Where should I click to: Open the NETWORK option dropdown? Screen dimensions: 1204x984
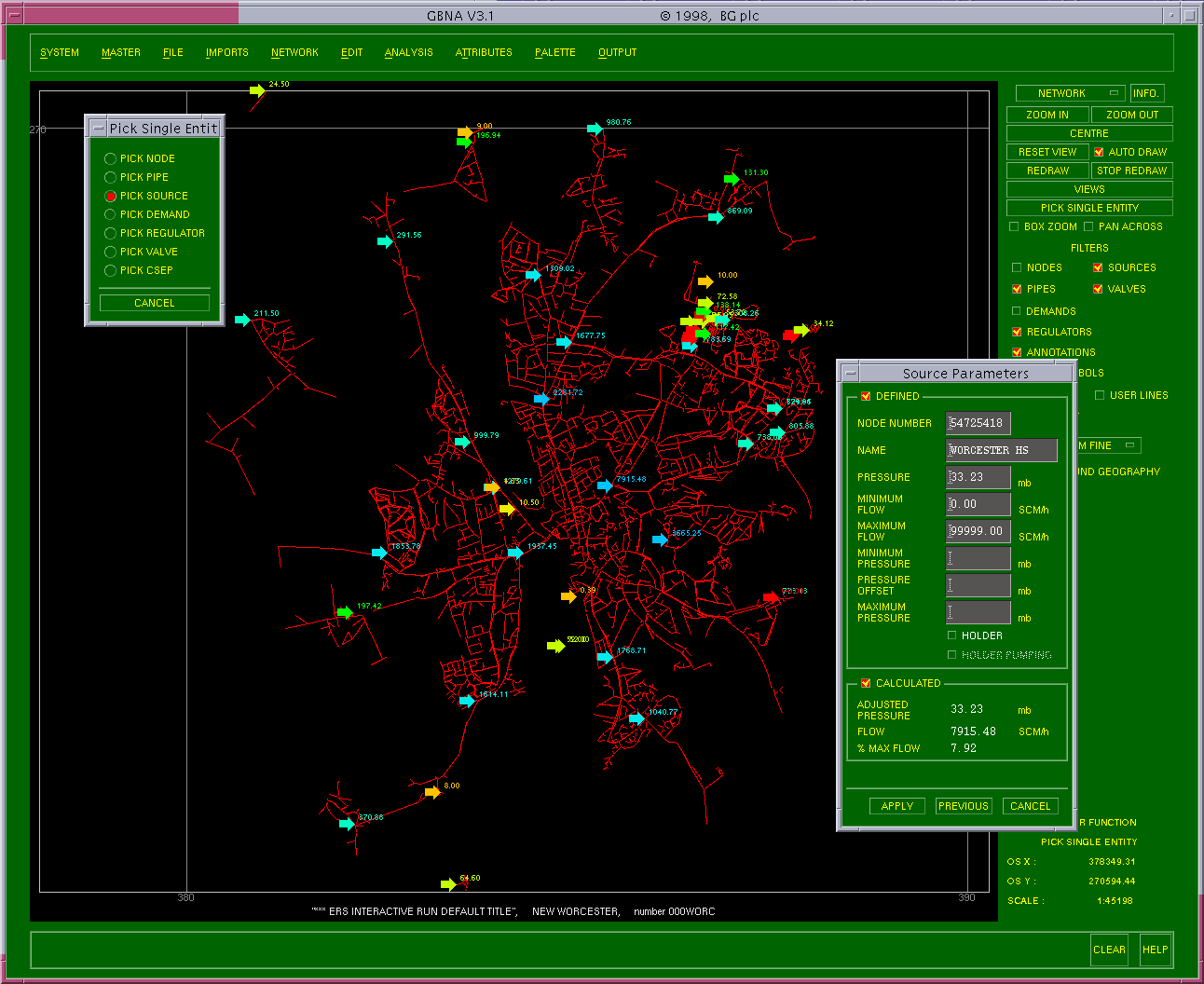1070,93
